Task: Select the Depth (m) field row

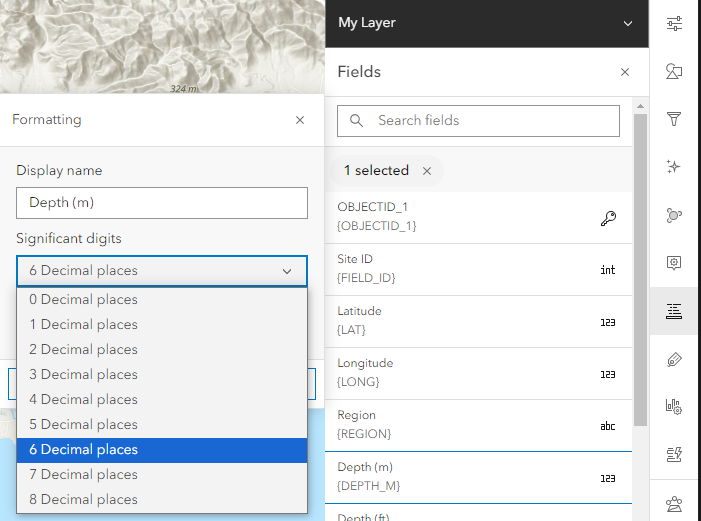Action: (x=478, y=477)
